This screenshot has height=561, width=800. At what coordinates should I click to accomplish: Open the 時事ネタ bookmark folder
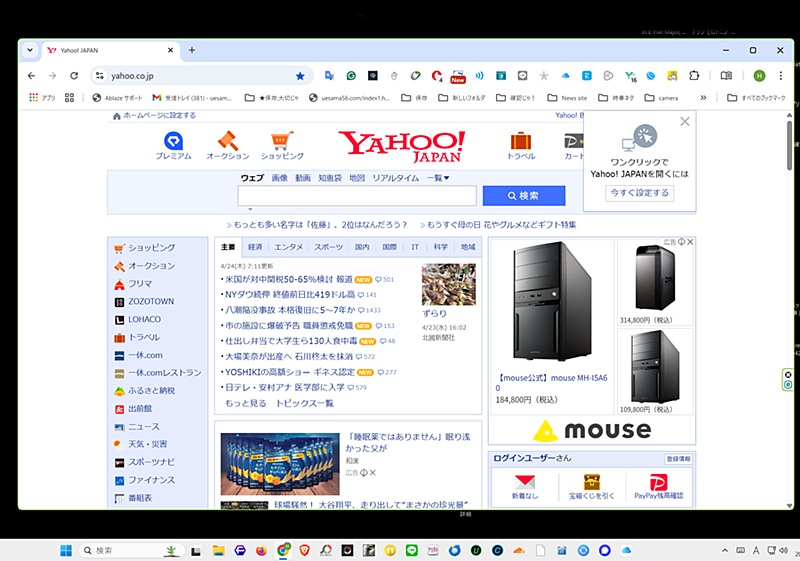(616, 97)
